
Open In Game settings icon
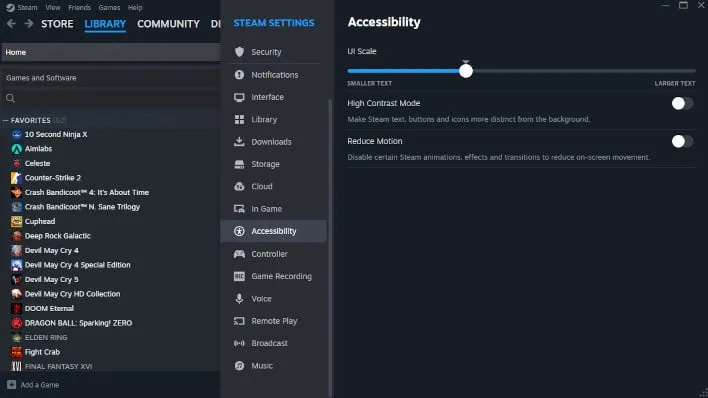239,209
